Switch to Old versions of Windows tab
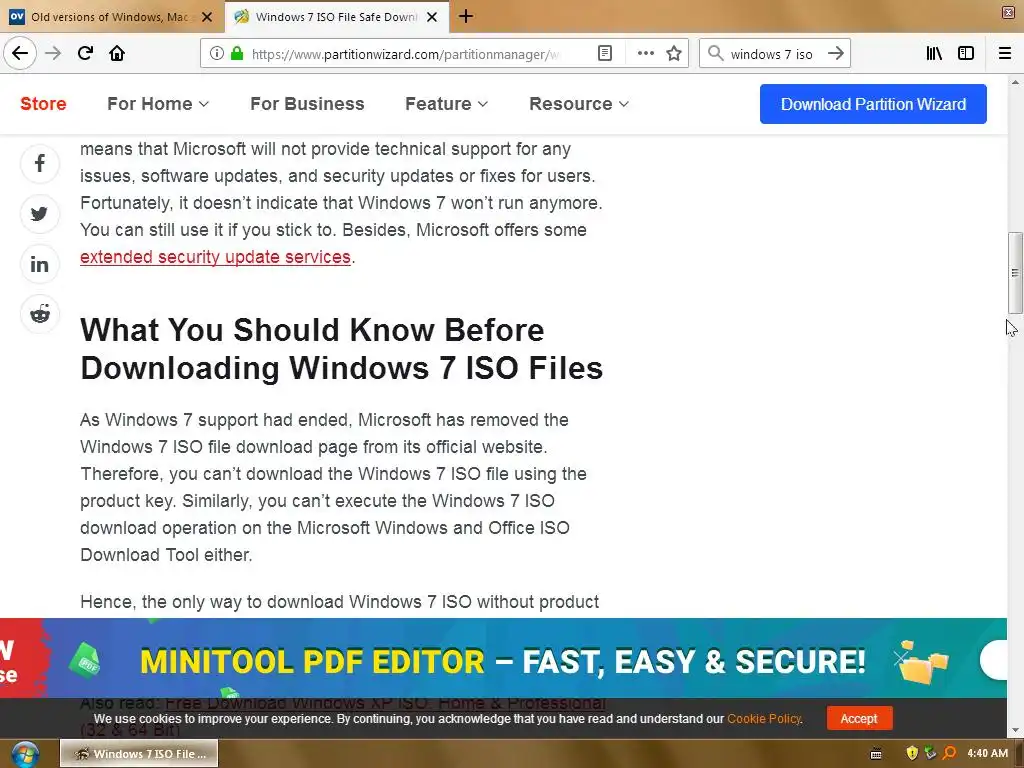Viewport: 1024px width, 768px height. click(111, 17)
